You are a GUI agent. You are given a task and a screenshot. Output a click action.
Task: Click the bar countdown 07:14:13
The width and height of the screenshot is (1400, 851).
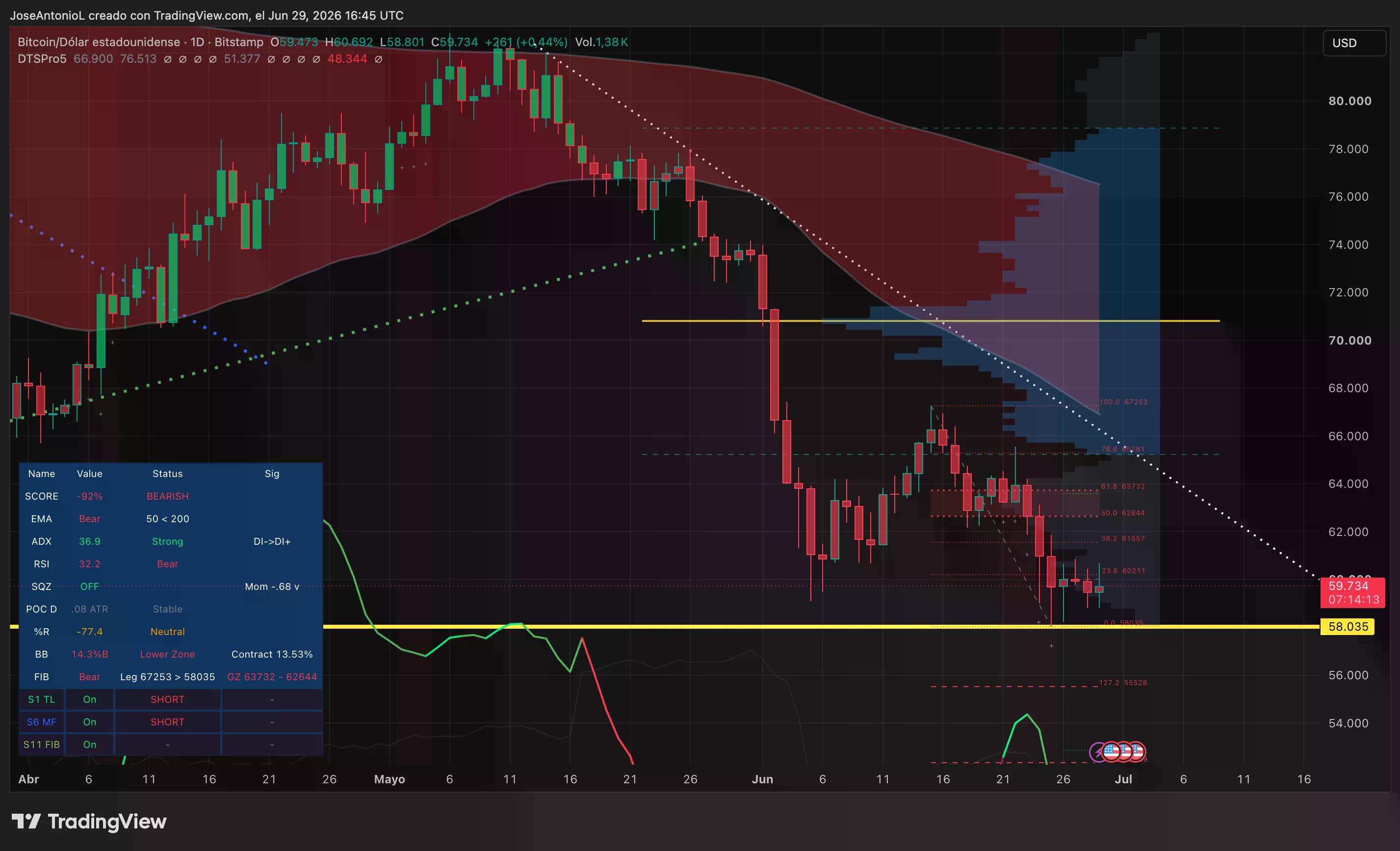point(1353,600)
